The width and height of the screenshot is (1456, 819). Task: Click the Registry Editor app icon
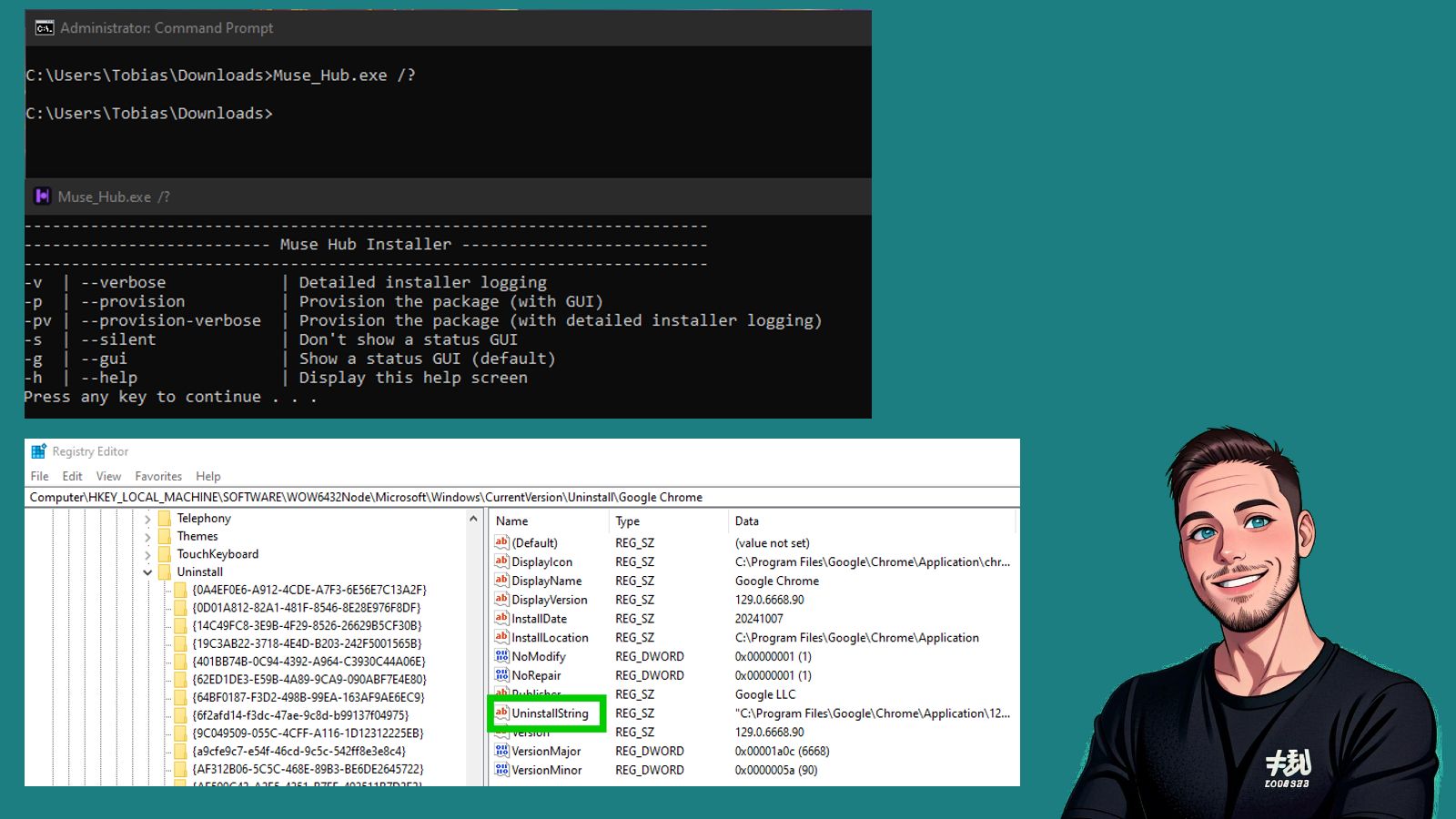coord(38,451)
